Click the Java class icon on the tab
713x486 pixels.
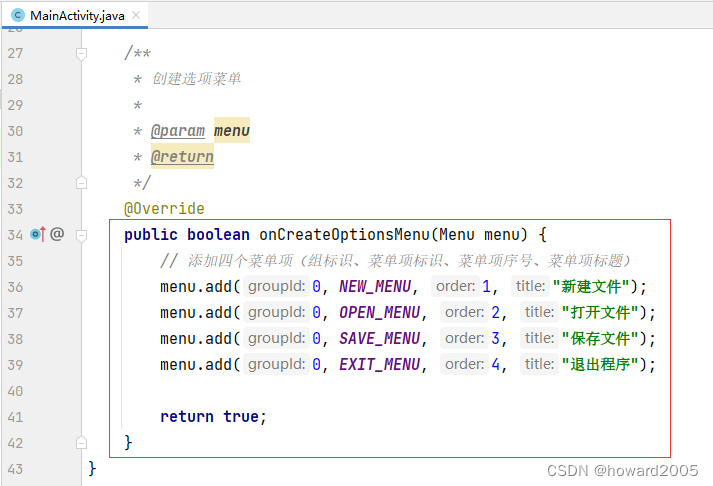tap(18, 15)
